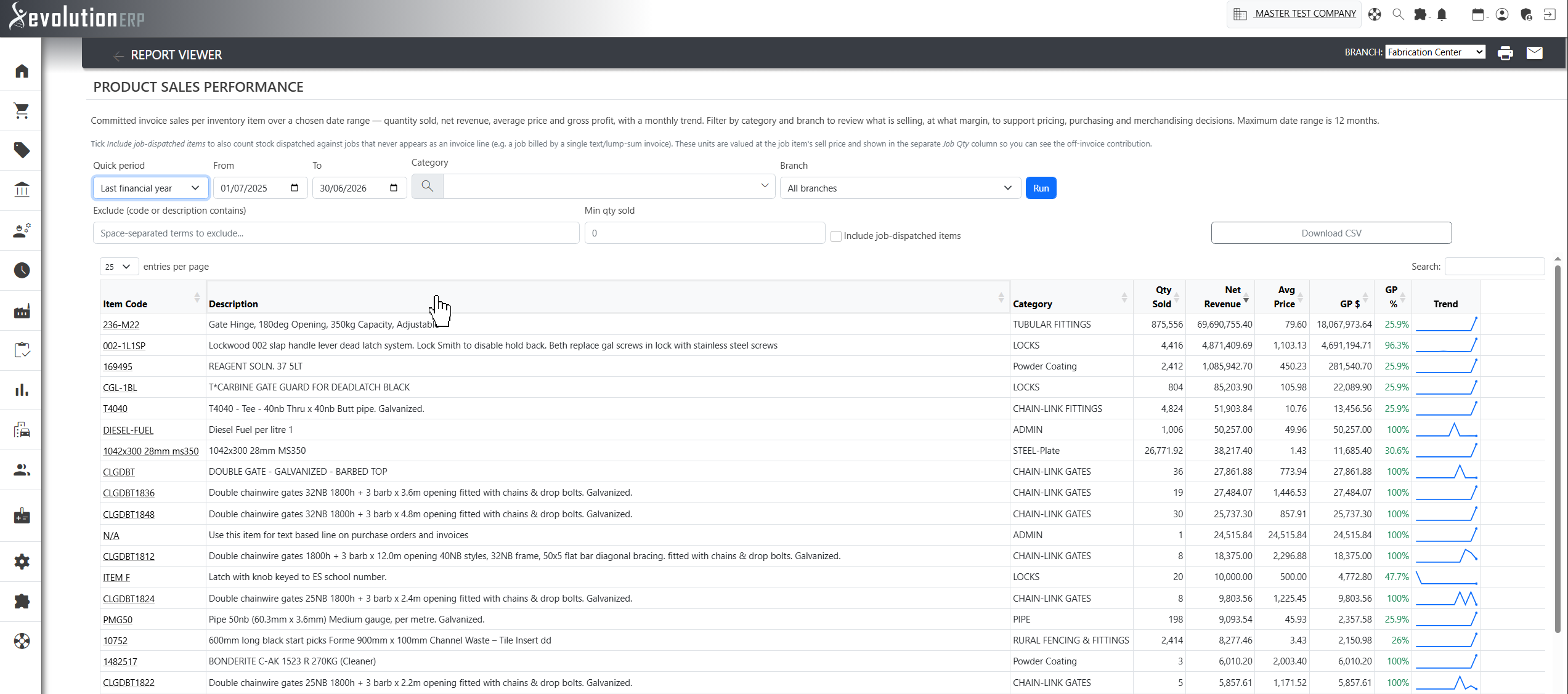Open the calendar icon in top bar
Viewport: 1568px width, 694px height.
click(1477, 14)
